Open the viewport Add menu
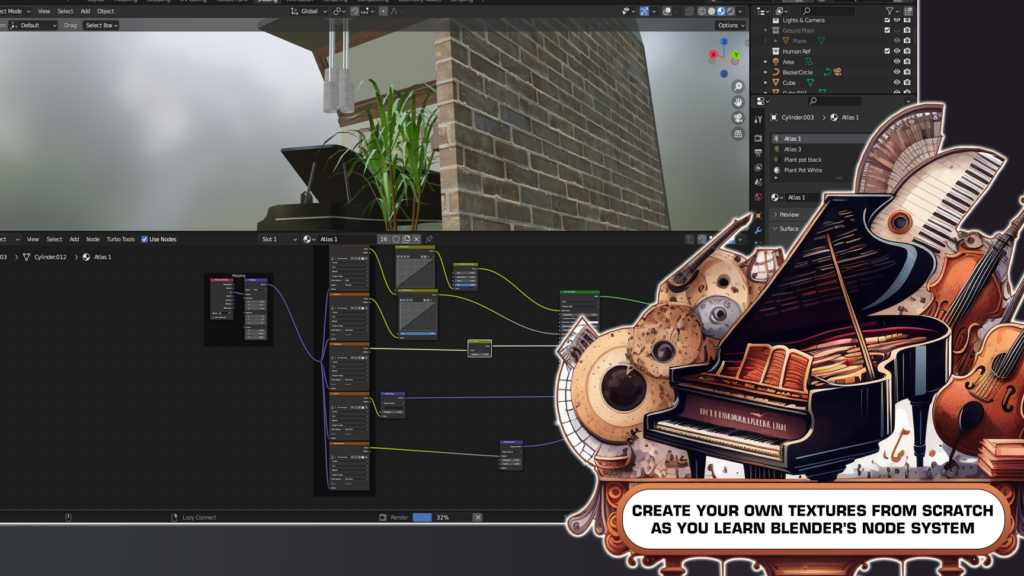This screenshot has width=1024, height=576. pos(85,11)
